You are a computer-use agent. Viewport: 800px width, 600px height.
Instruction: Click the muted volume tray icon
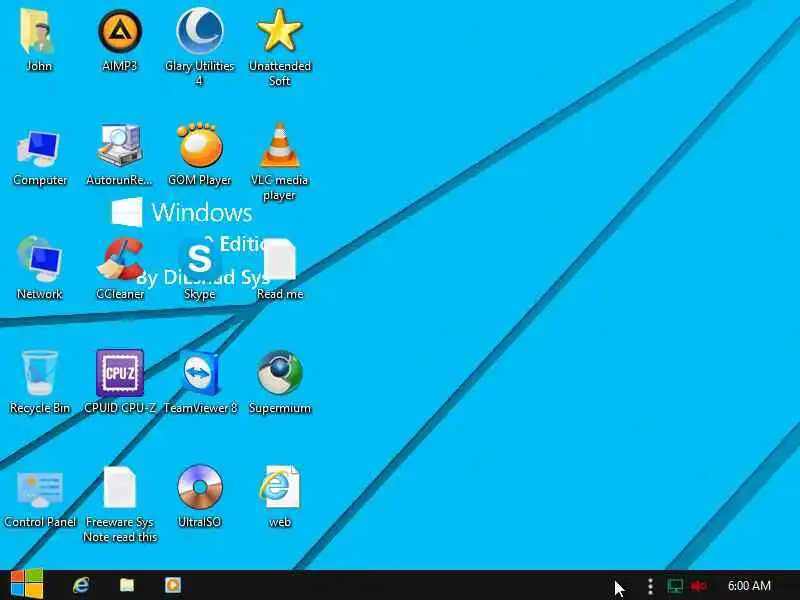pyautogui.click(x=698, y=586)
